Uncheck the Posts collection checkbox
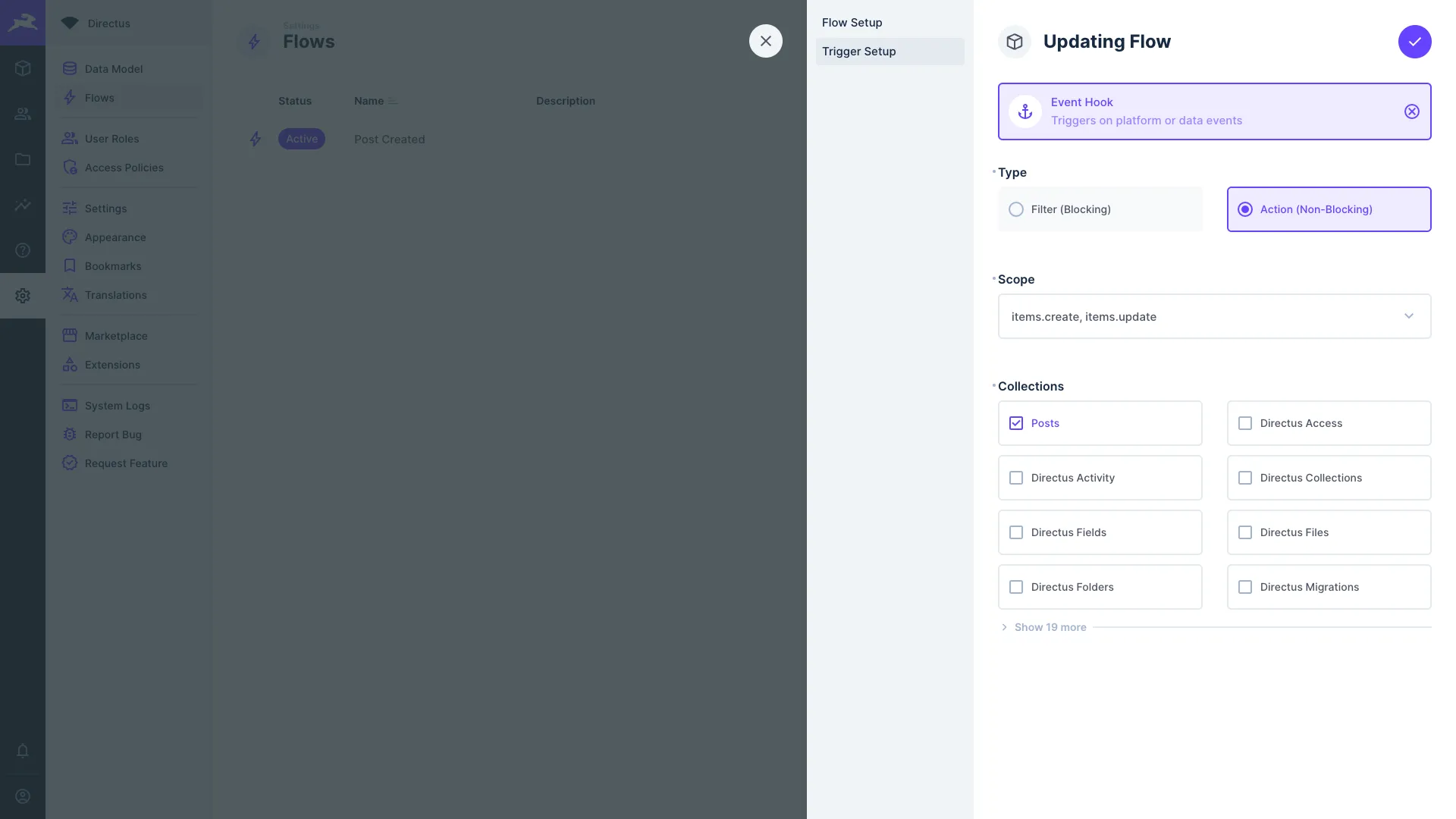This screenshot has height=819, width=1456. point(1016,423)
